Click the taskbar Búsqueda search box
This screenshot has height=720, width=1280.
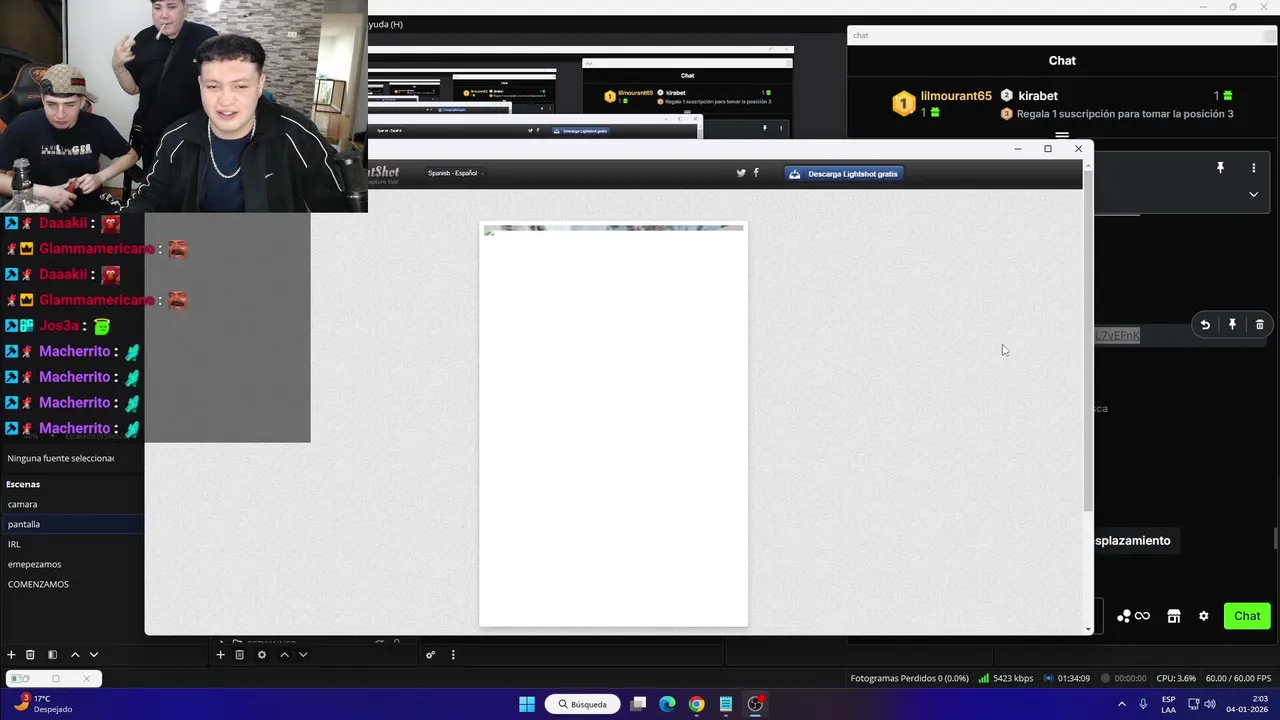click(x=582, y=704)
